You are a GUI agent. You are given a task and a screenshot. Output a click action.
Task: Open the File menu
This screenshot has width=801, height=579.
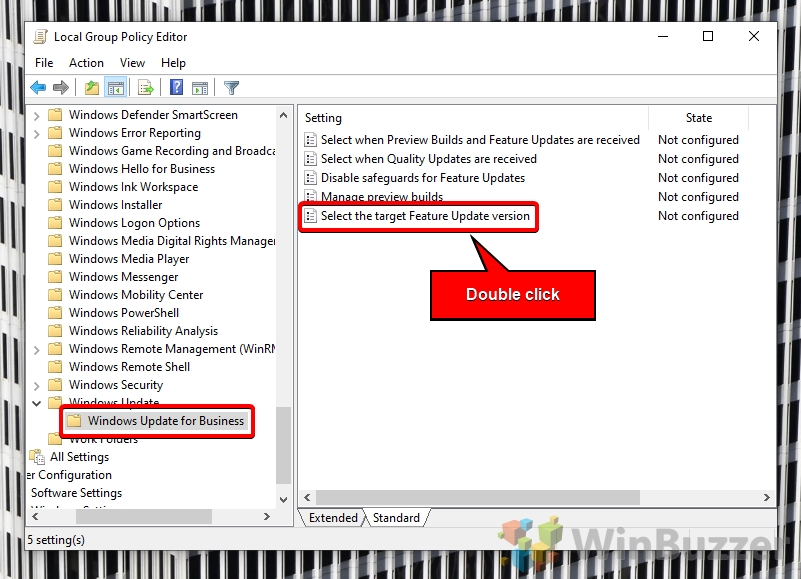(x=44, y=62)
